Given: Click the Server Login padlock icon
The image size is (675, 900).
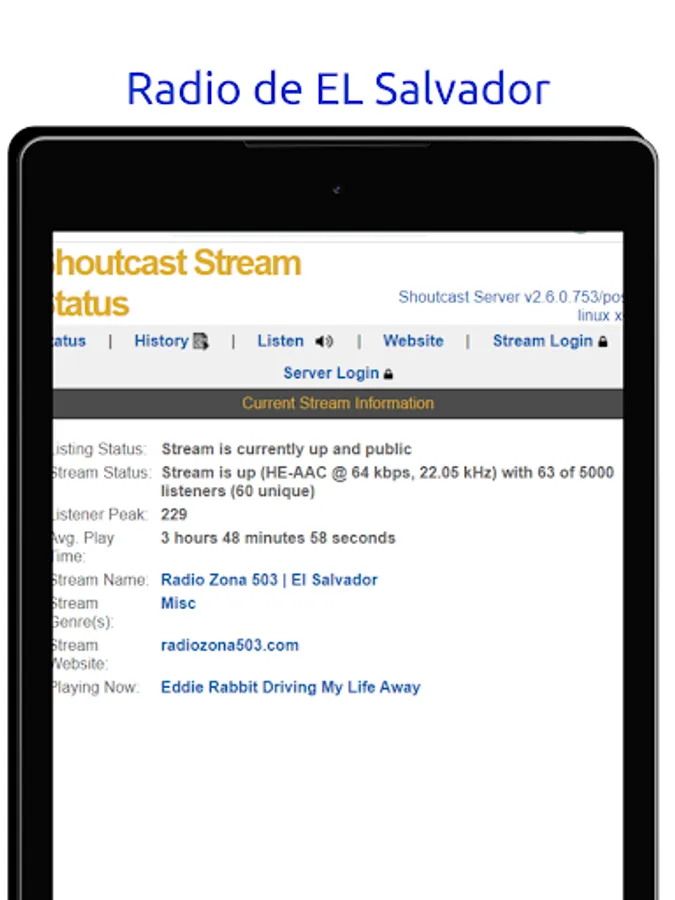Looking at the screenshot, I should tap(388, 374).
